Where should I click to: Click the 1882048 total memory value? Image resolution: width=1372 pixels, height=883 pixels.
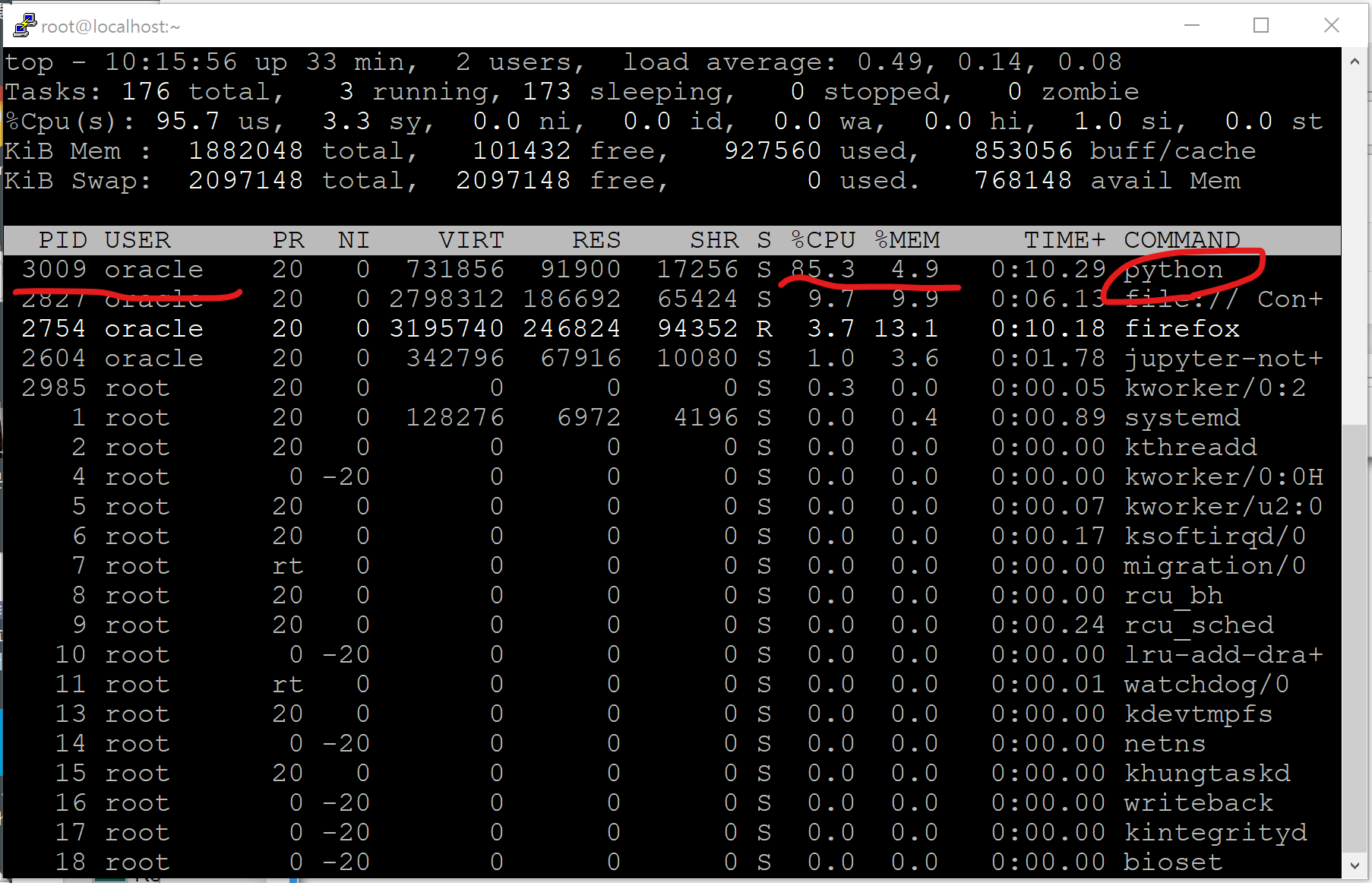[x=246, y=150]
